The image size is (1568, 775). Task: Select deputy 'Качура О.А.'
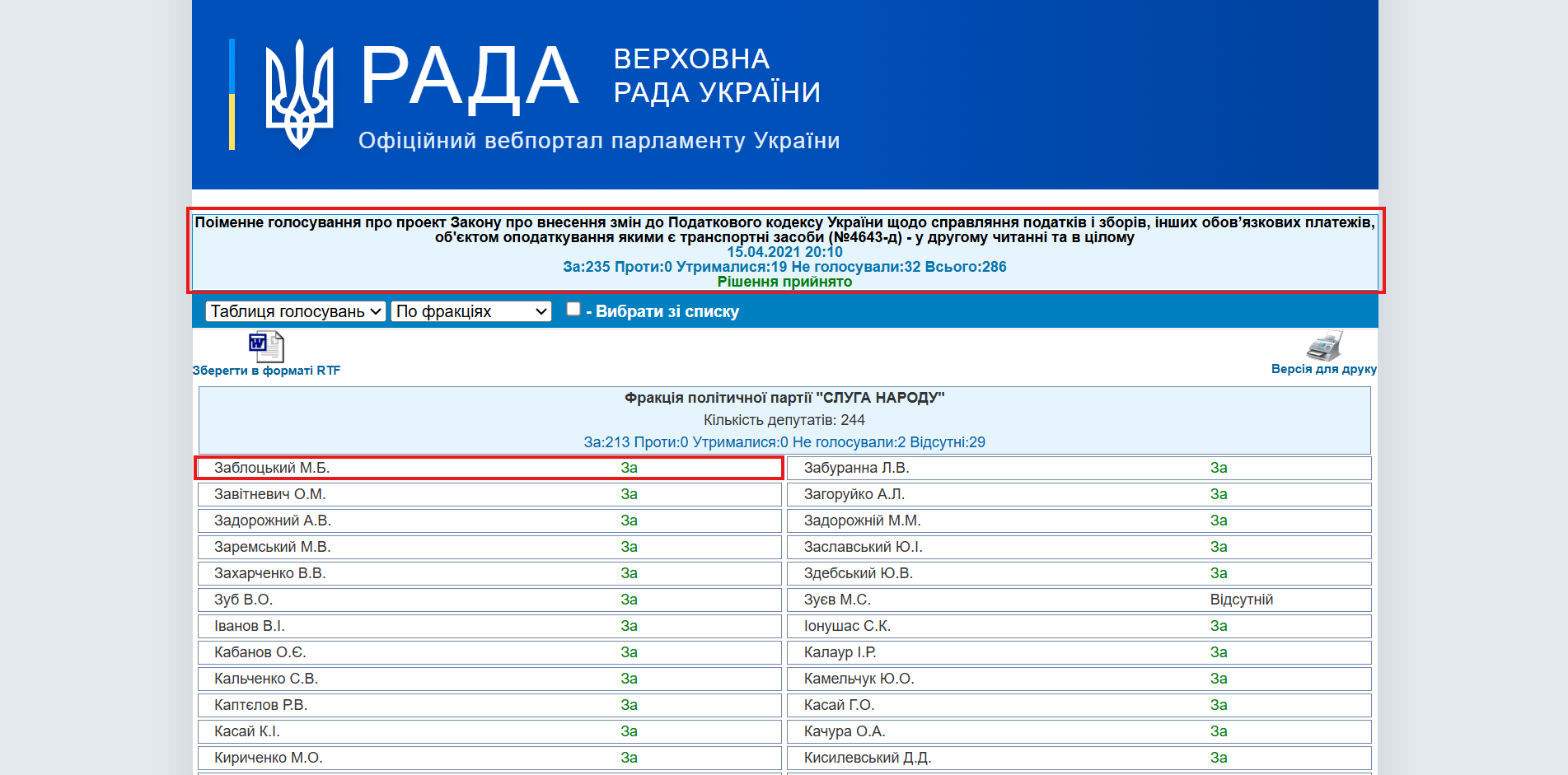click(845, 731)
